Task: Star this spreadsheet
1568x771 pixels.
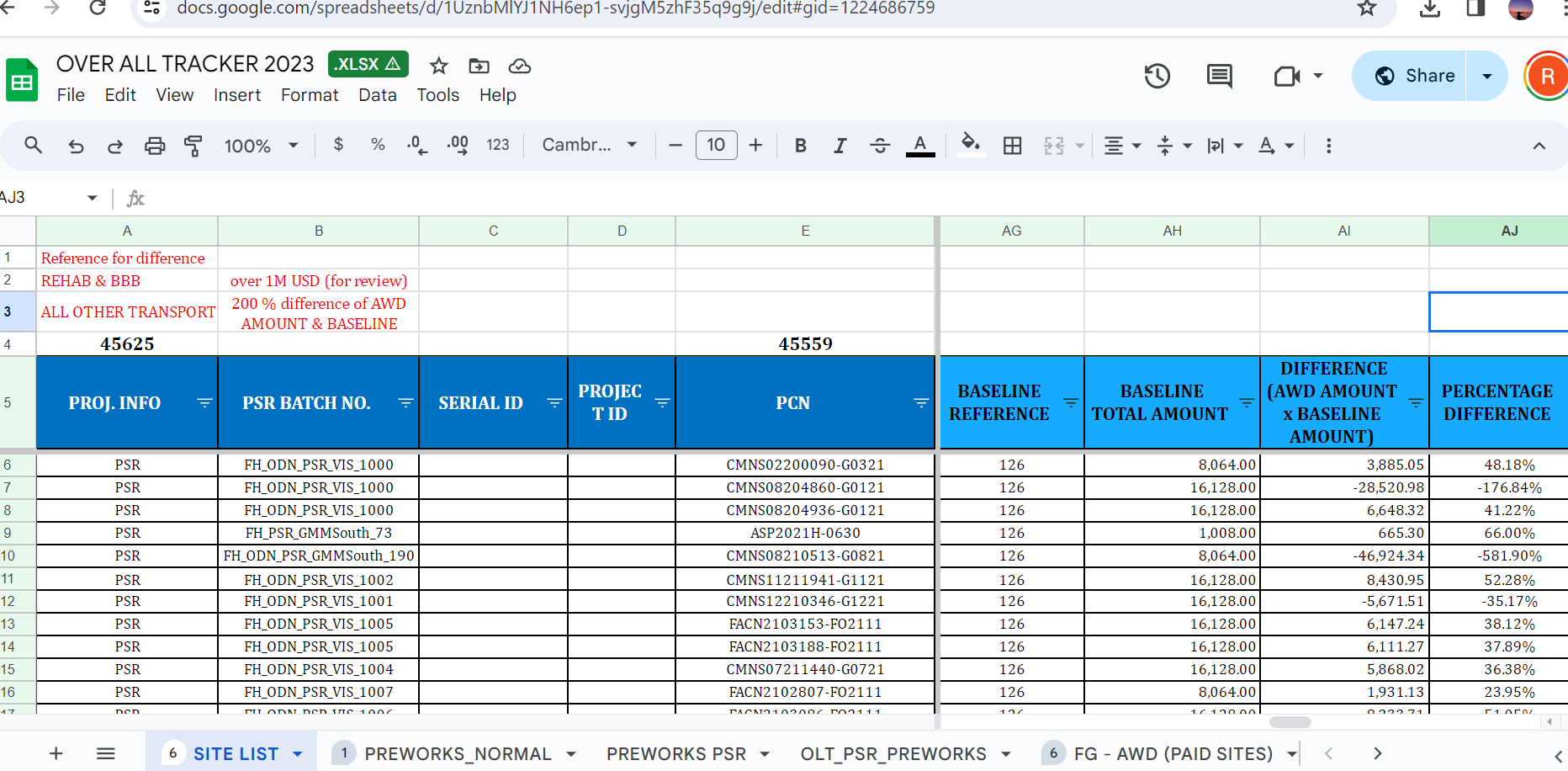Action: (438, 66)
